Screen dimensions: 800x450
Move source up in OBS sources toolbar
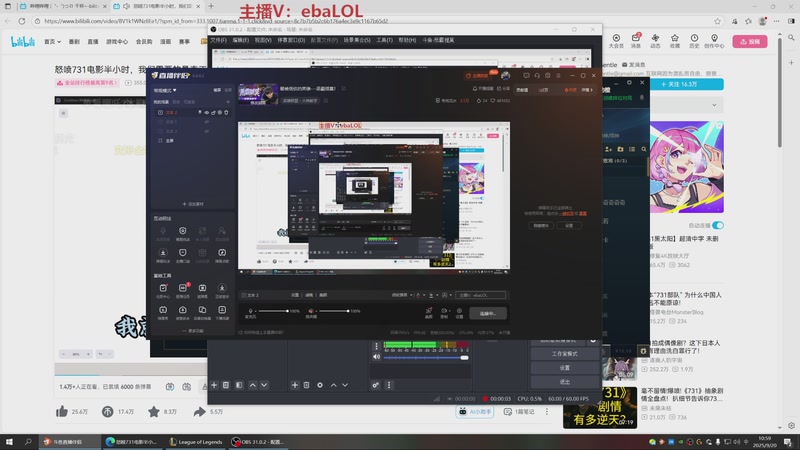(x=334, y=385)
